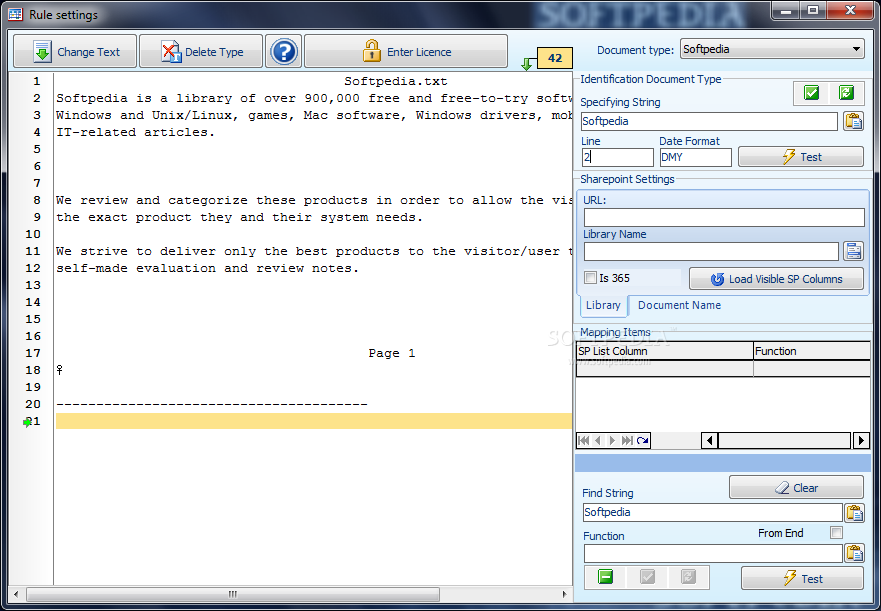Click the 'Softpedia.txt' title on line 1
Viewport: 881px width, 611px height.
pos(396,82)
